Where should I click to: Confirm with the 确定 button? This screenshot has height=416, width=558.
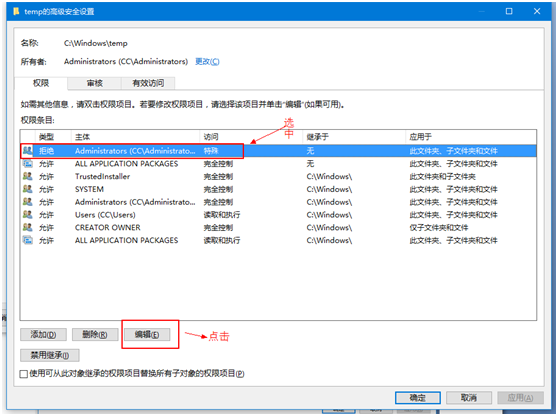(418, 397)
